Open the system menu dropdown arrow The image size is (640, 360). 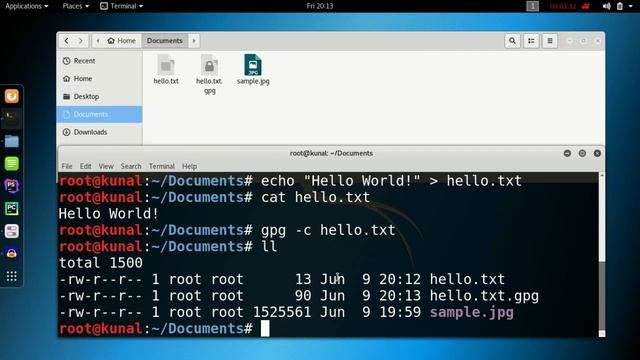[631, 6]
